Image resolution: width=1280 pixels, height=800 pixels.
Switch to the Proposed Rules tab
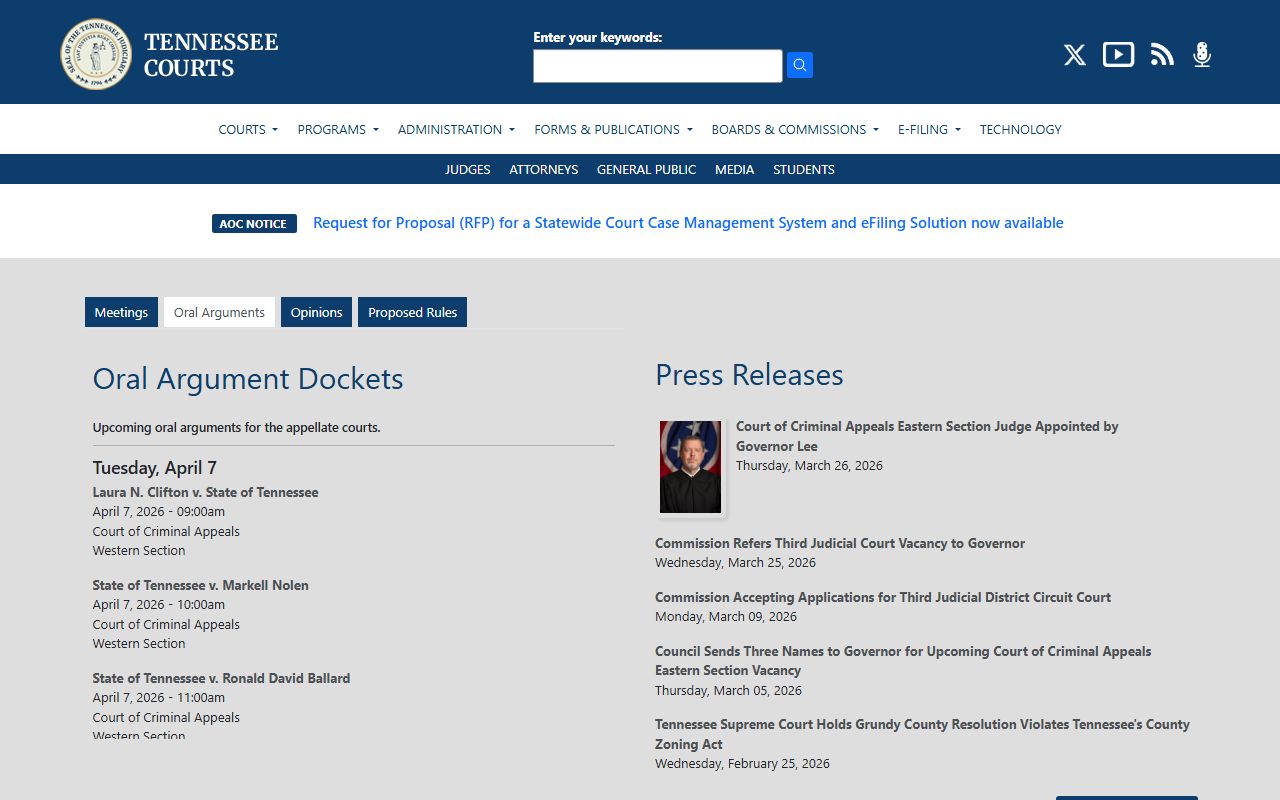(x=412, y=312)
